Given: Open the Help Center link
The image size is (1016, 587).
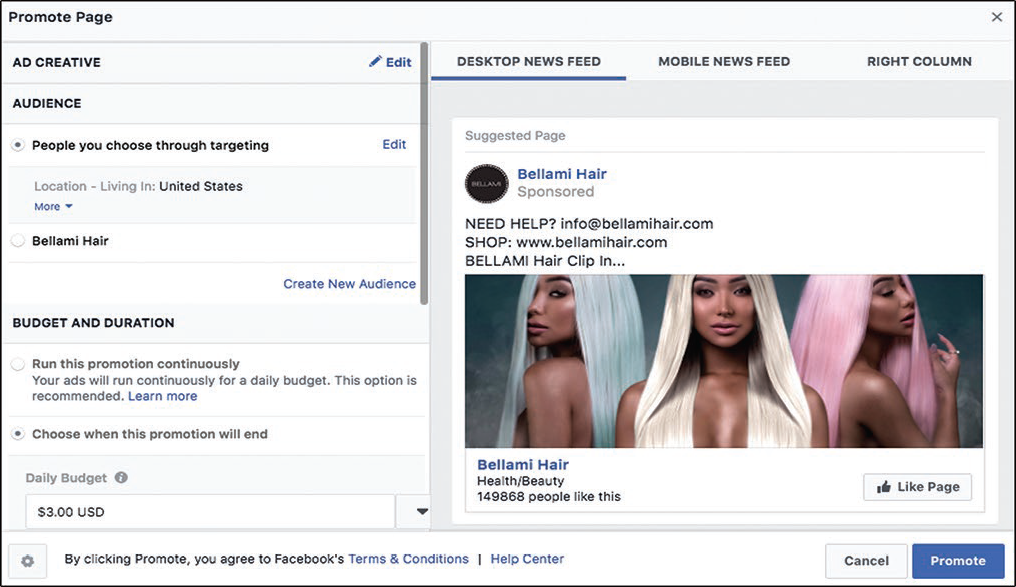Looking at the screenshot, I should (527, 558).
